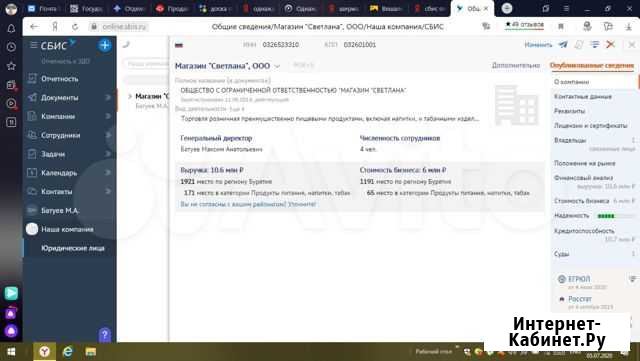The width and height of the screenshot is (640, 361).
Task: Open a new browser tab
Action: click(x=507, y=8)
